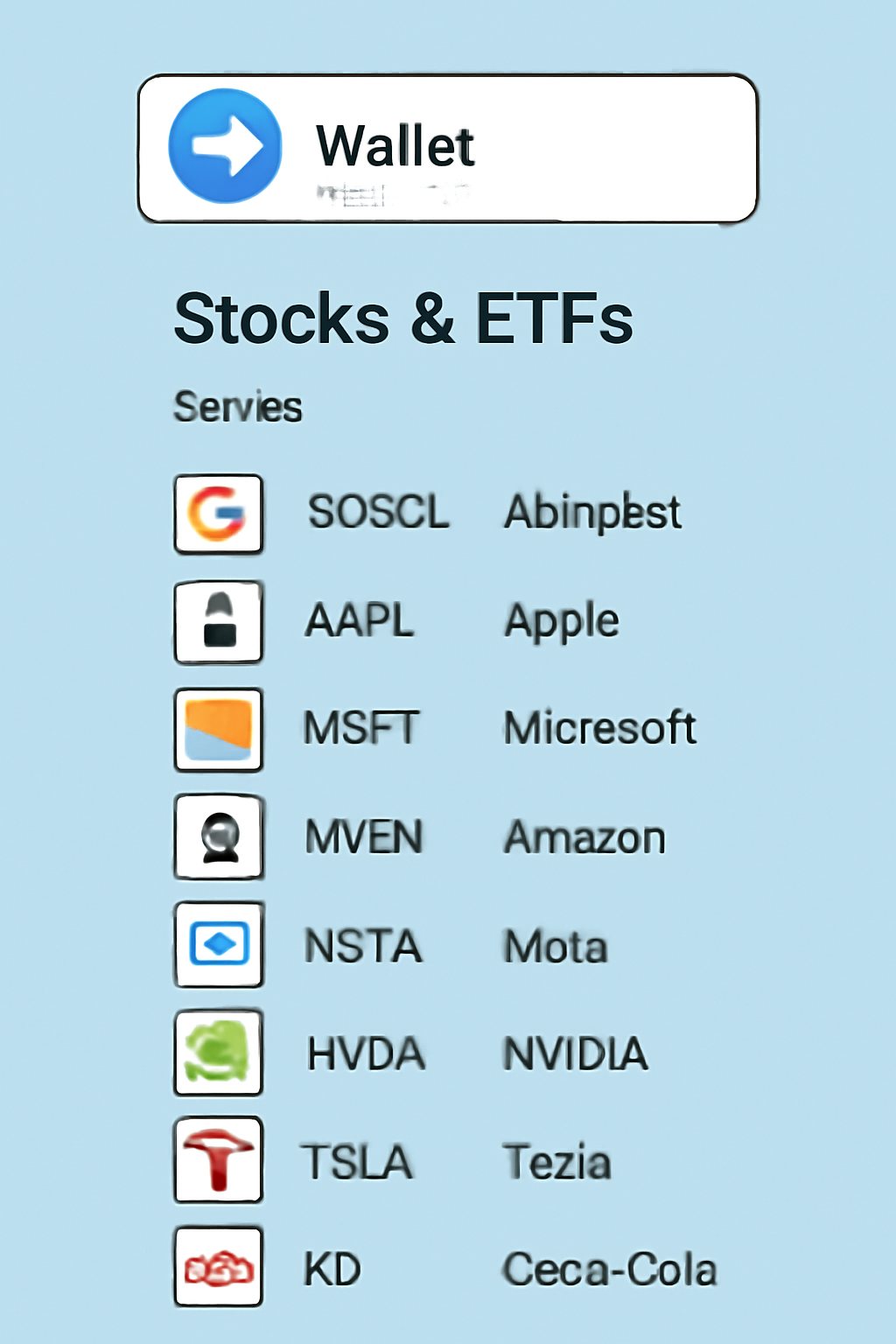Select the Ceca-Cola company name

pyautogui.click(x=610, y=1269)
